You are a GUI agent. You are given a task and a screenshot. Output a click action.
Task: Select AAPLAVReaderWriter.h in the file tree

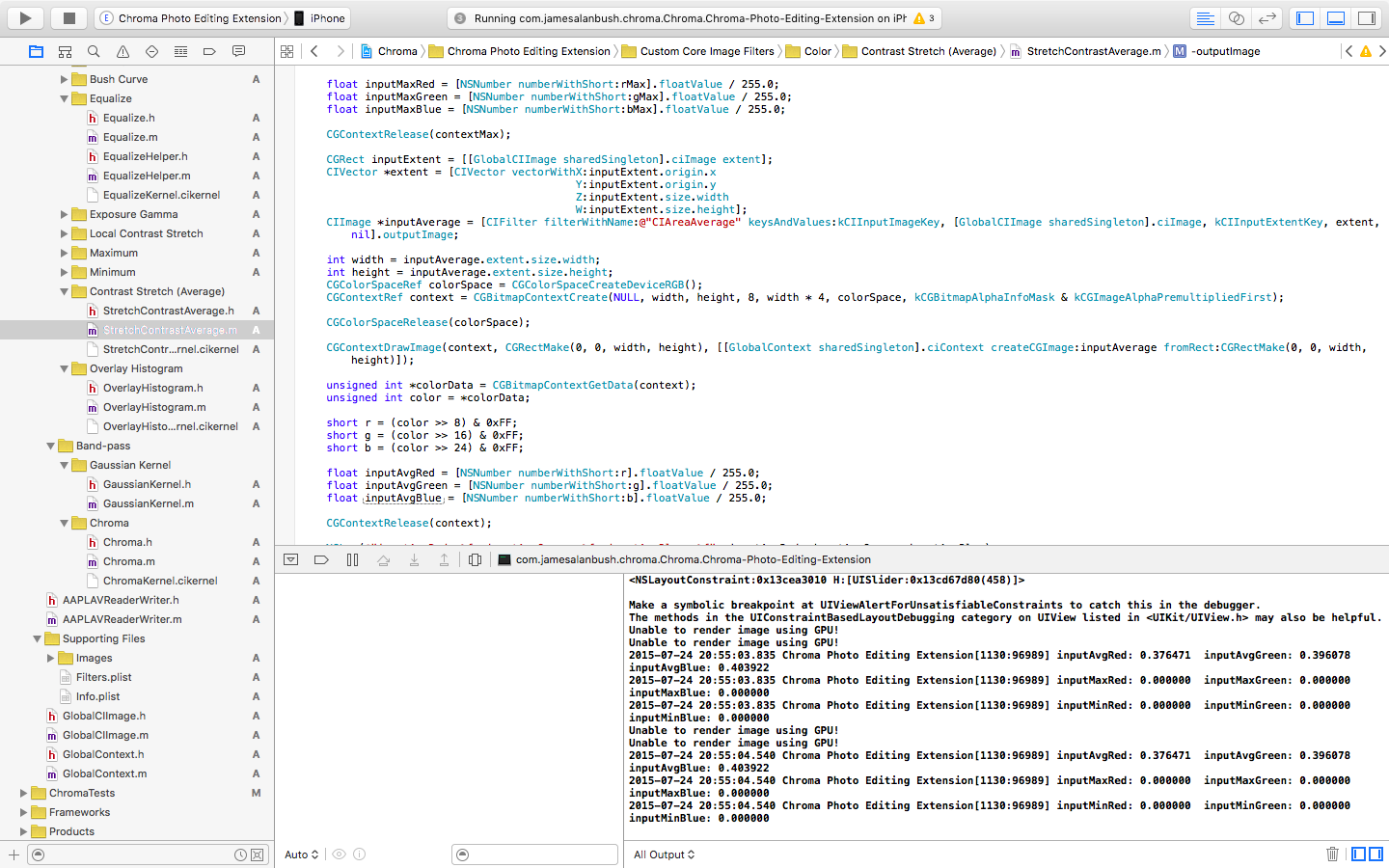pos(121,600)
